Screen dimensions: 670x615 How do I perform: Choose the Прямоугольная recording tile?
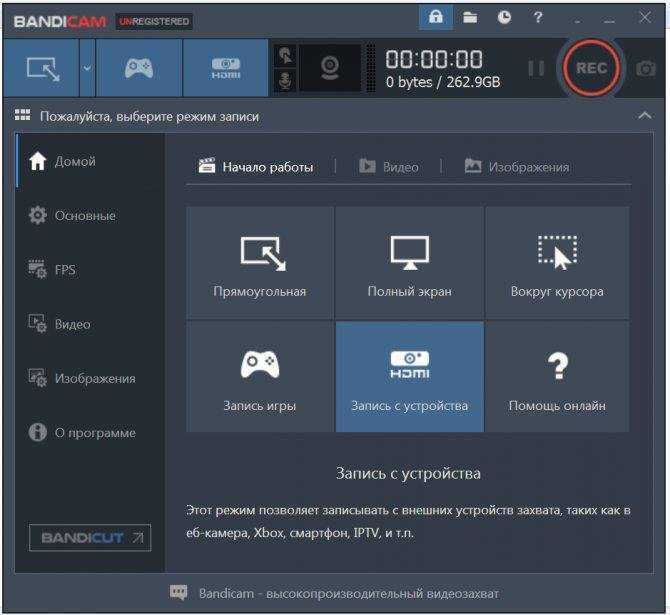coord(260,263)
